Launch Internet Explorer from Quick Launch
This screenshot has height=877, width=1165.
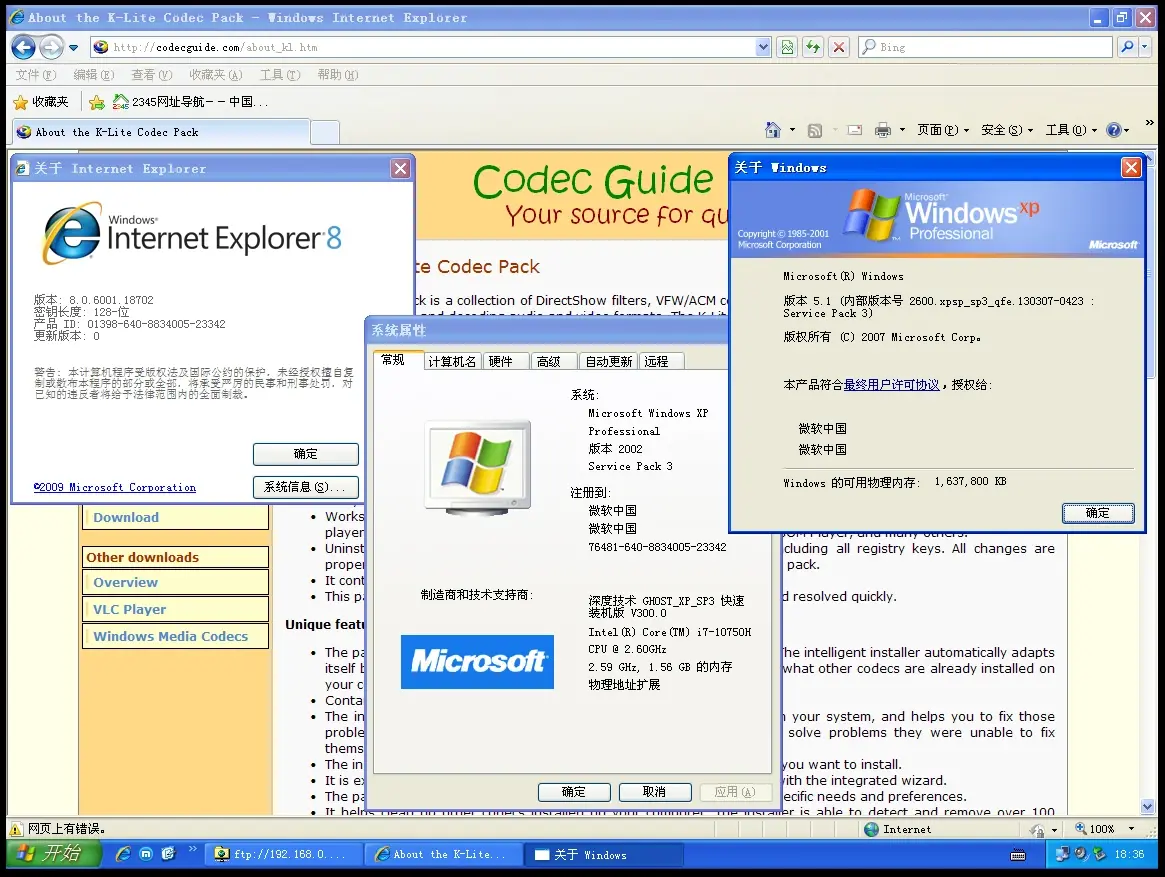(x=123, y=854)
